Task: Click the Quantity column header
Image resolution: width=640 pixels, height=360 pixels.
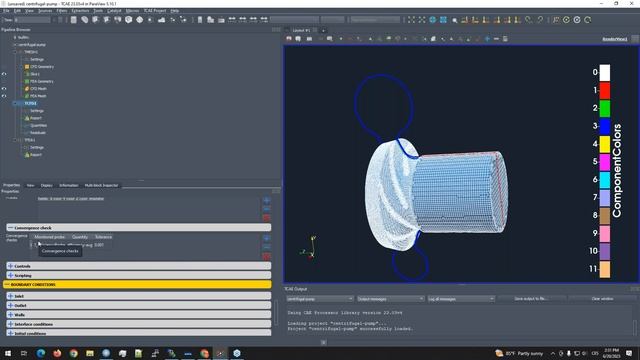Action: [x=80, y=237]
